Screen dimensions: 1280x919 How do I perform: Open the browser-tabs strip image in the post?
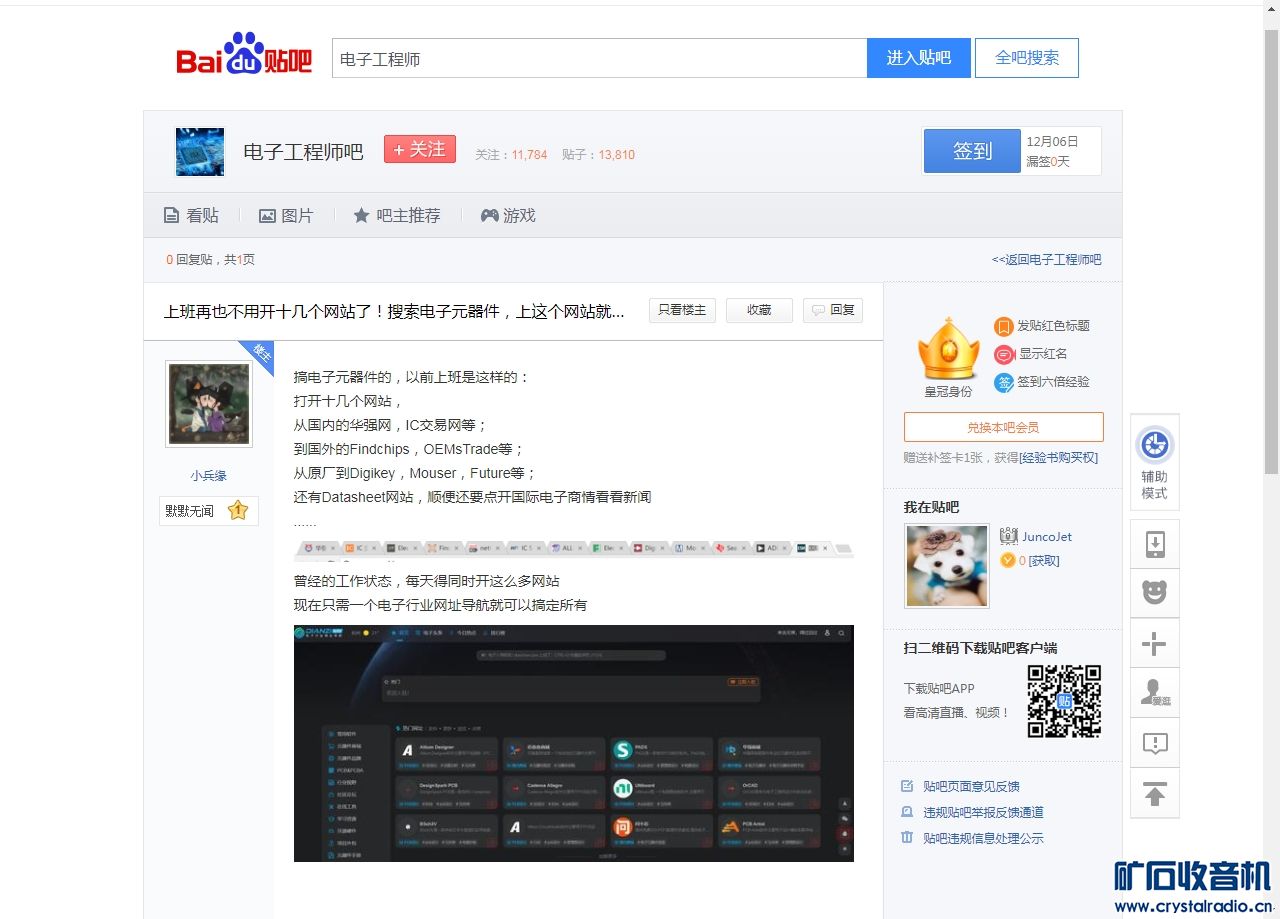pyautogui.click(x=574, y=548)
